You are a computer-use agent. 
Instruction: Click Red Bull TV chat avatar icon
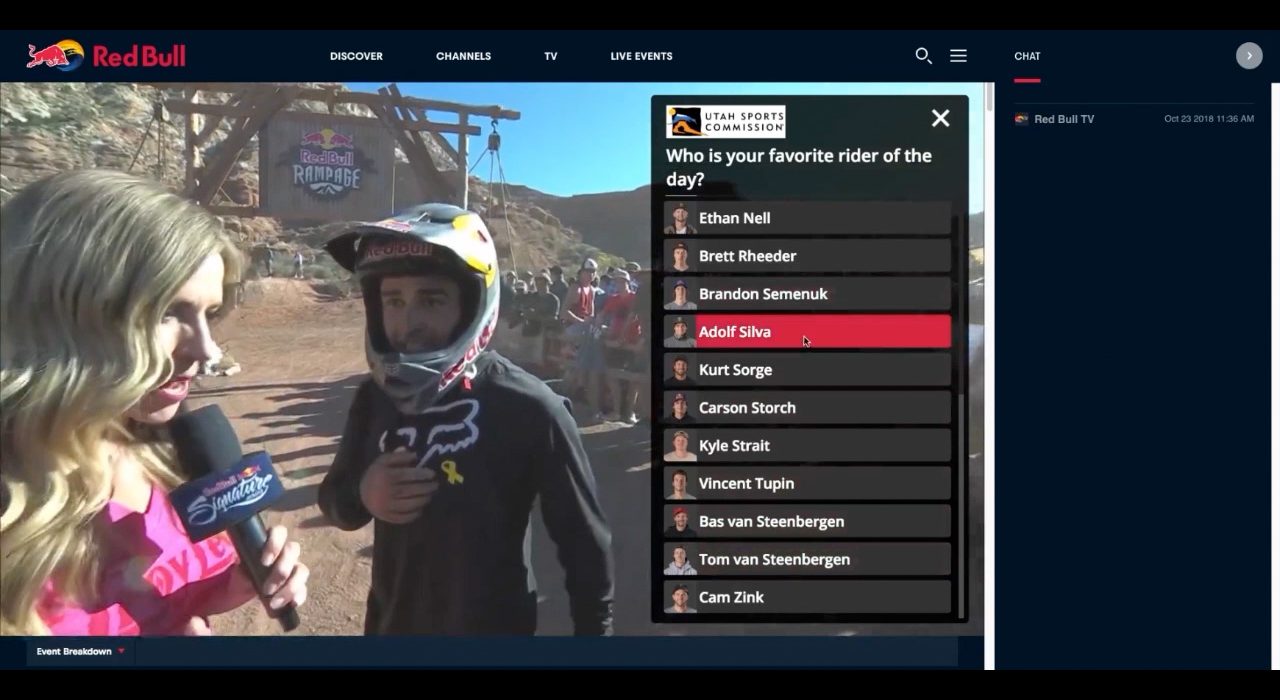(1021, 119)
